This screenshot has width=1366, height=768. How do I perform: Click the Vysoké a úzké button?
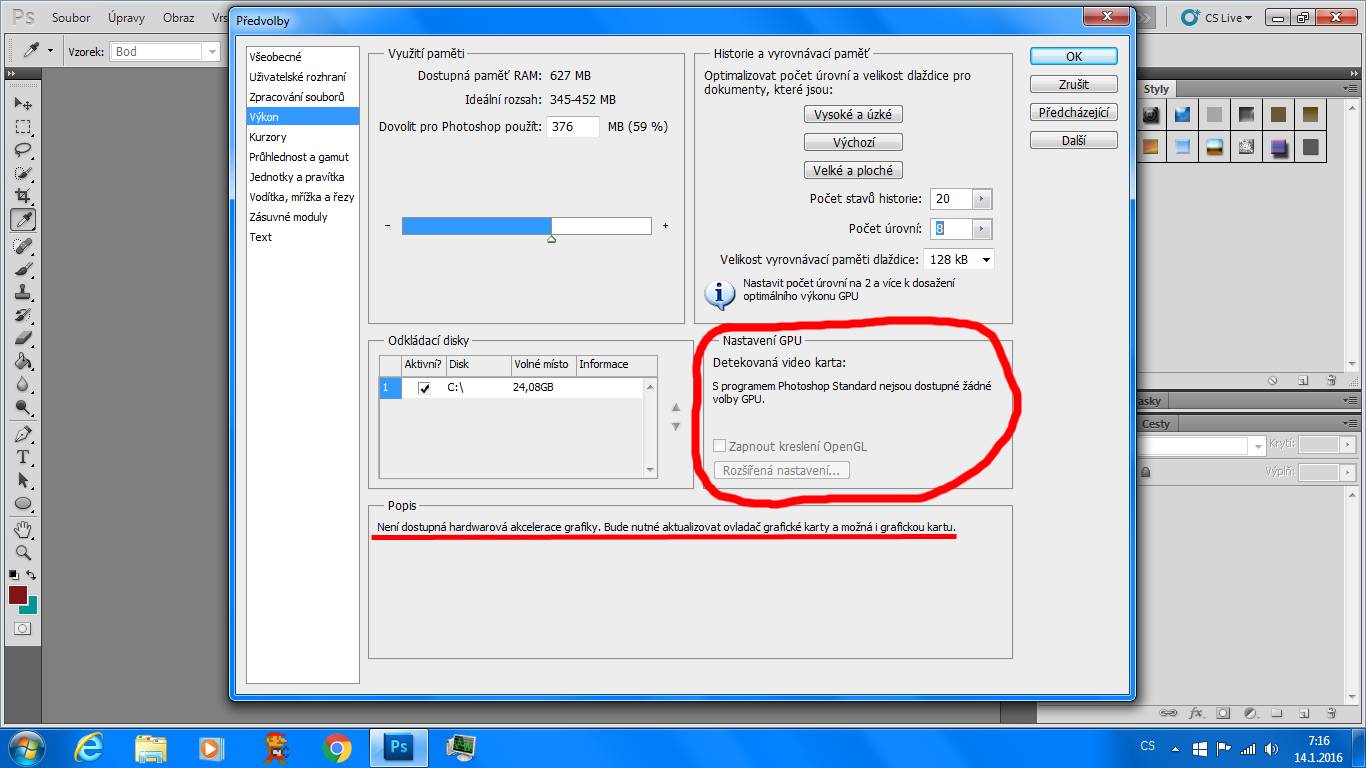[x=853, y=115]
